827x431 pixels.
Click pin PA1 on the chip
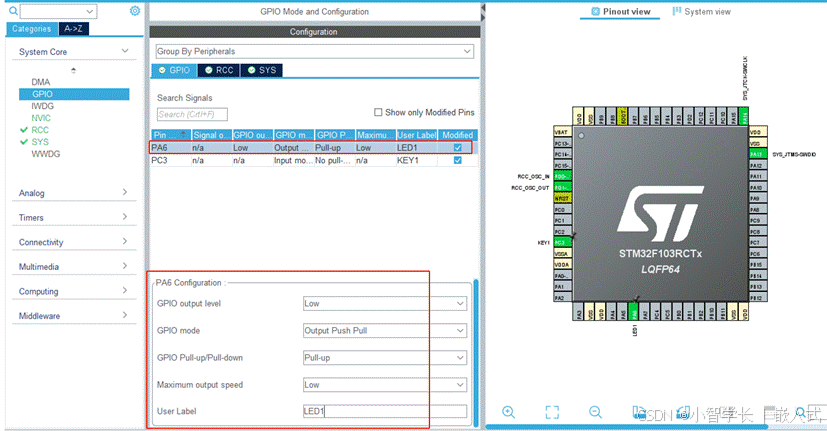click(563, 286)
